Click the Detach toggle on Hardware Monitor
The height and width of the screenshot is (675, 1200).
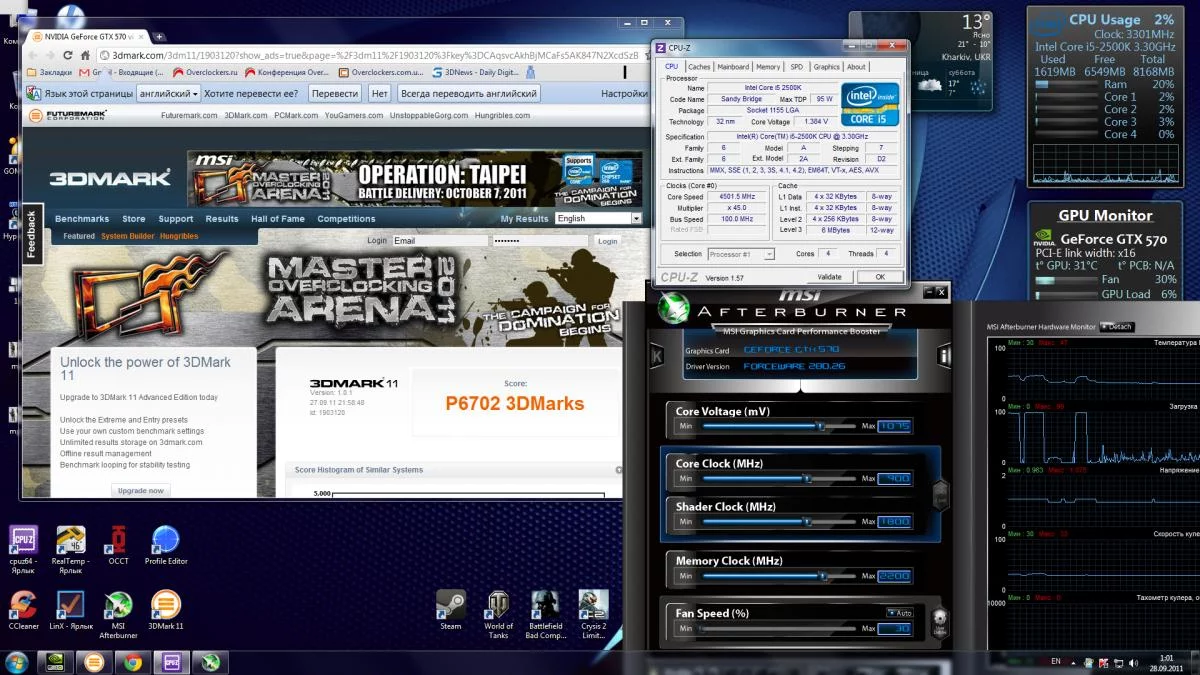(x=1116, y=327)
